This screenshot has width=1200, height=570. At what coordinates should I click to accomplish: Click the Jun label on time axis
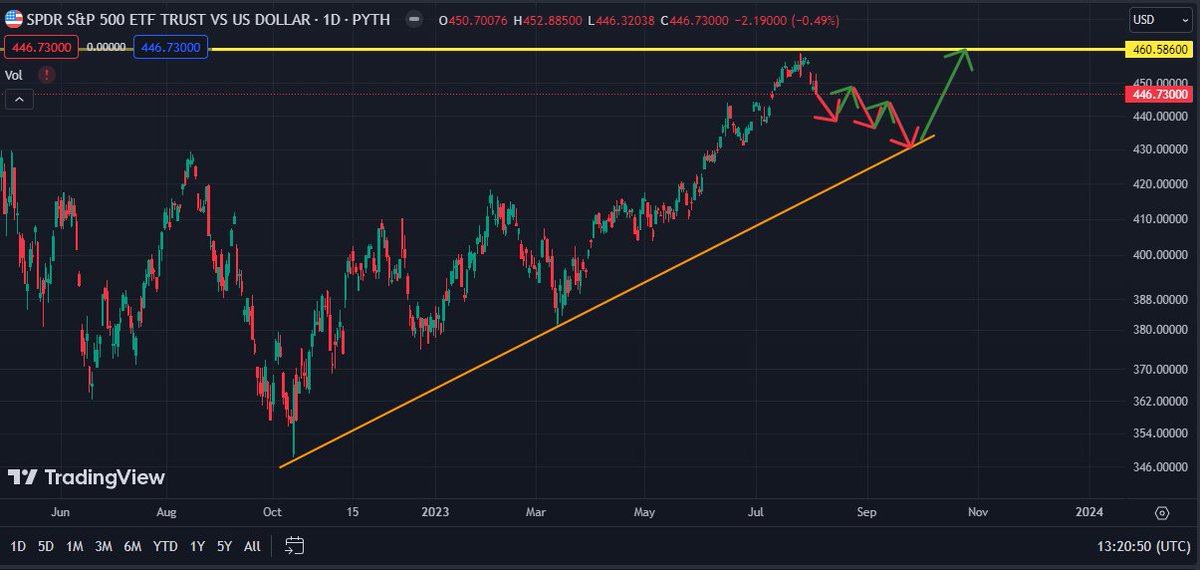click(x=60, y=512)
